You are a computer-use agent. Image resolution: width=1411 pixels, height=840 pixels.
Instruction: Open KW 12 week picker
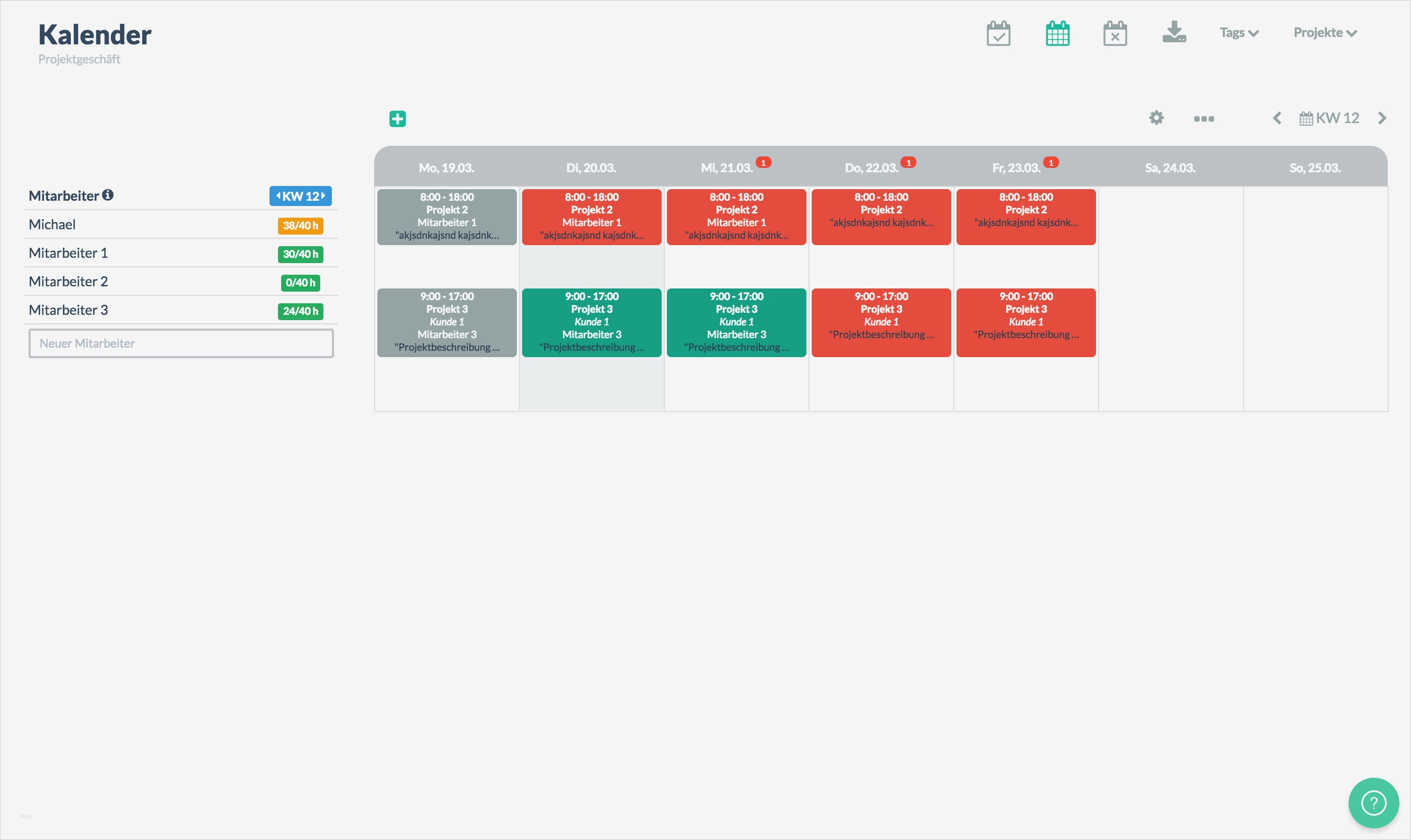tap(1330, 118)
